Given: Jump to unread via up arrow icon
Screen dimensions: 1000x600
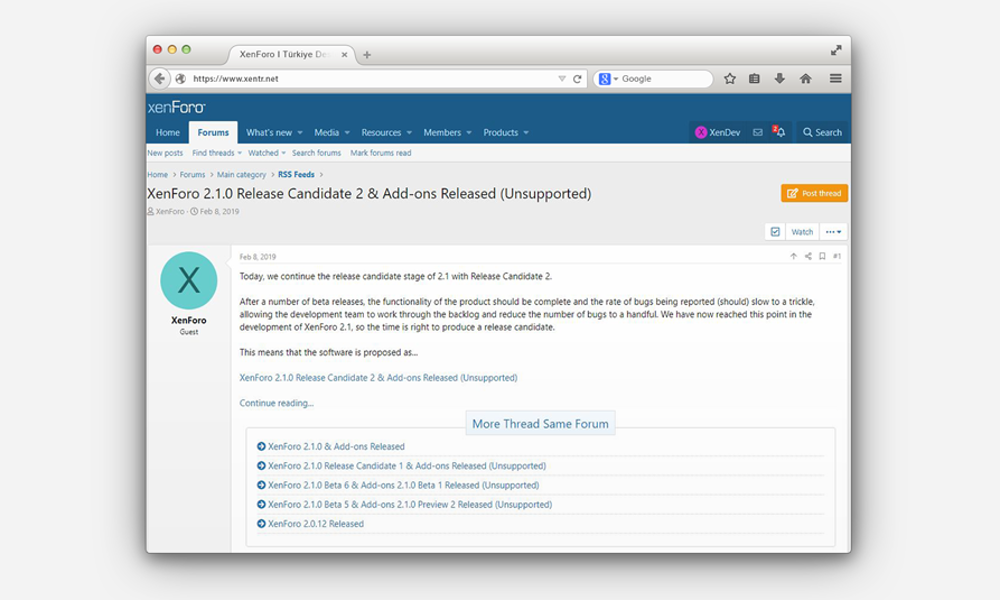Looking at the screenshot, I should click(793, 256).
